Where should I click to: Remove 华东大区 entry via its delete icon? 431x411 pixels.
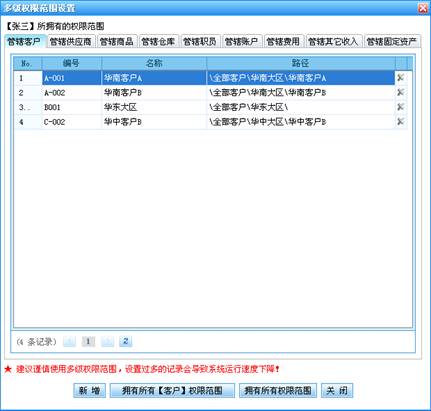pyautogui.click(x=400, y=107)
